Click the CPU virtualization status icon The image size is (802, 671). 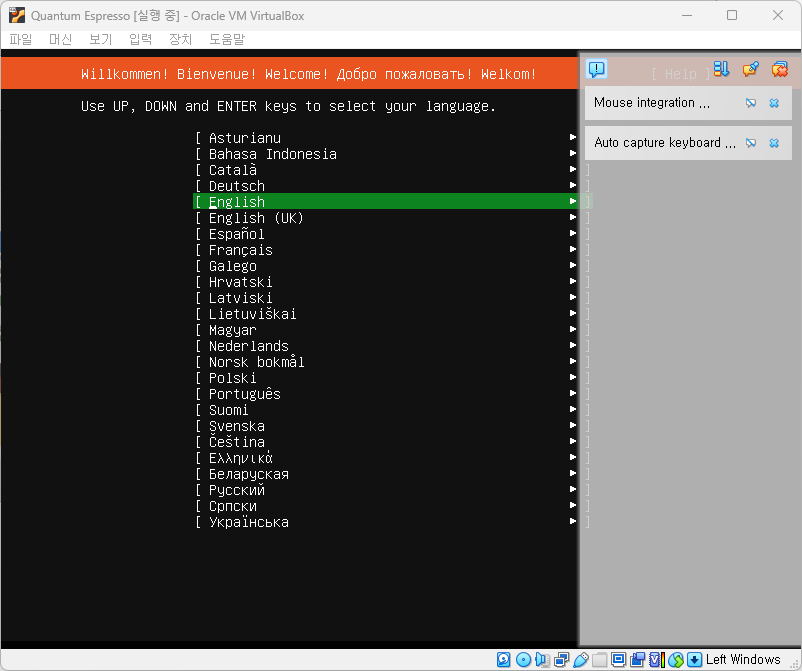coord(656,660)
